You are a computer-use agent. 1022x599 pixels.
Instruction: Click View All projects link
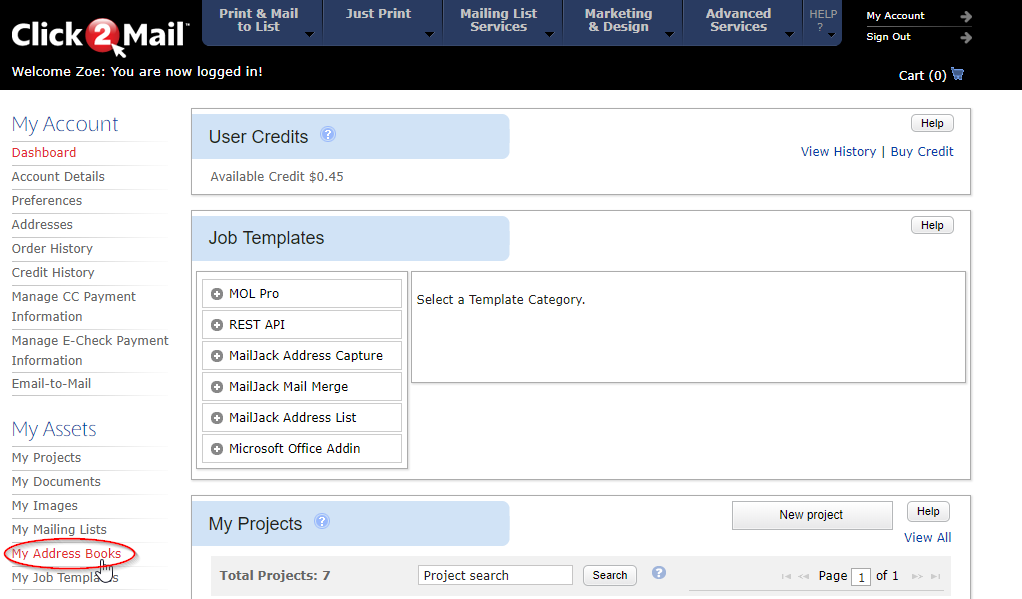(x=927, y=537)
